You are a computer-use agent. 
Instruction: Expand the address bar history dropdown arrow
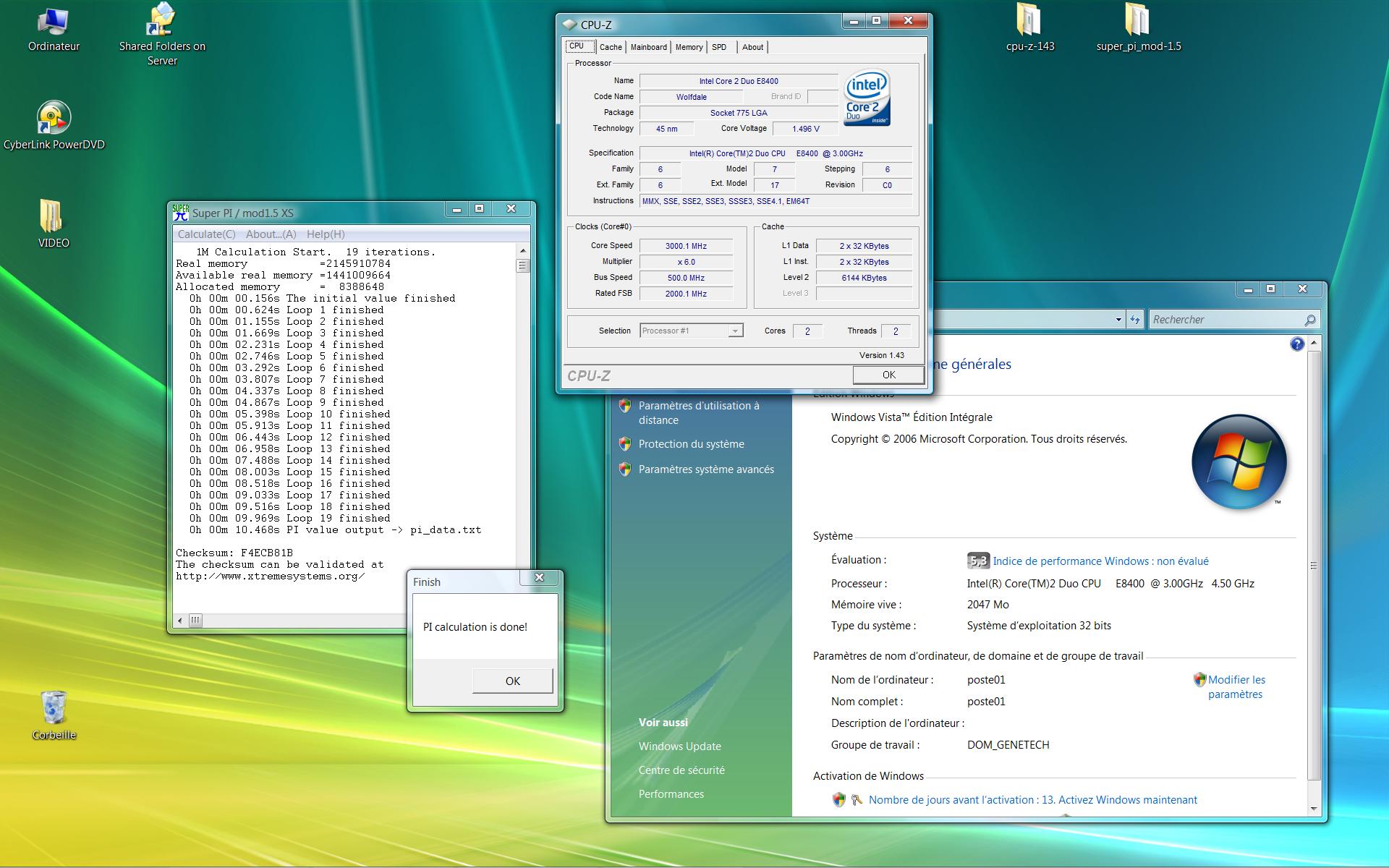1118,320
